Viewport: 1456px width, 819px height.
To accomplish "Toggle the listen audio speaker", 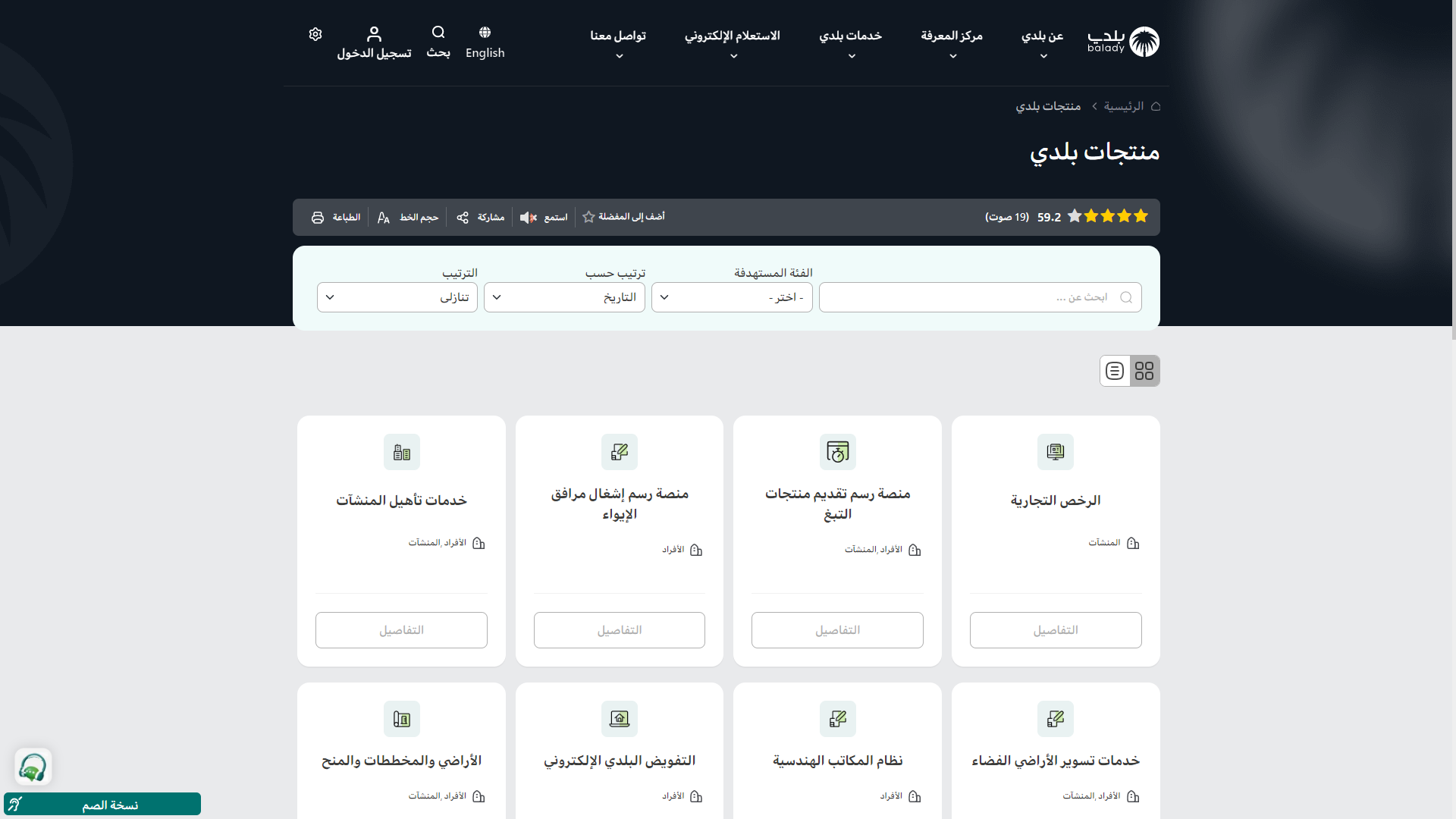I will [x=528, y=218].
